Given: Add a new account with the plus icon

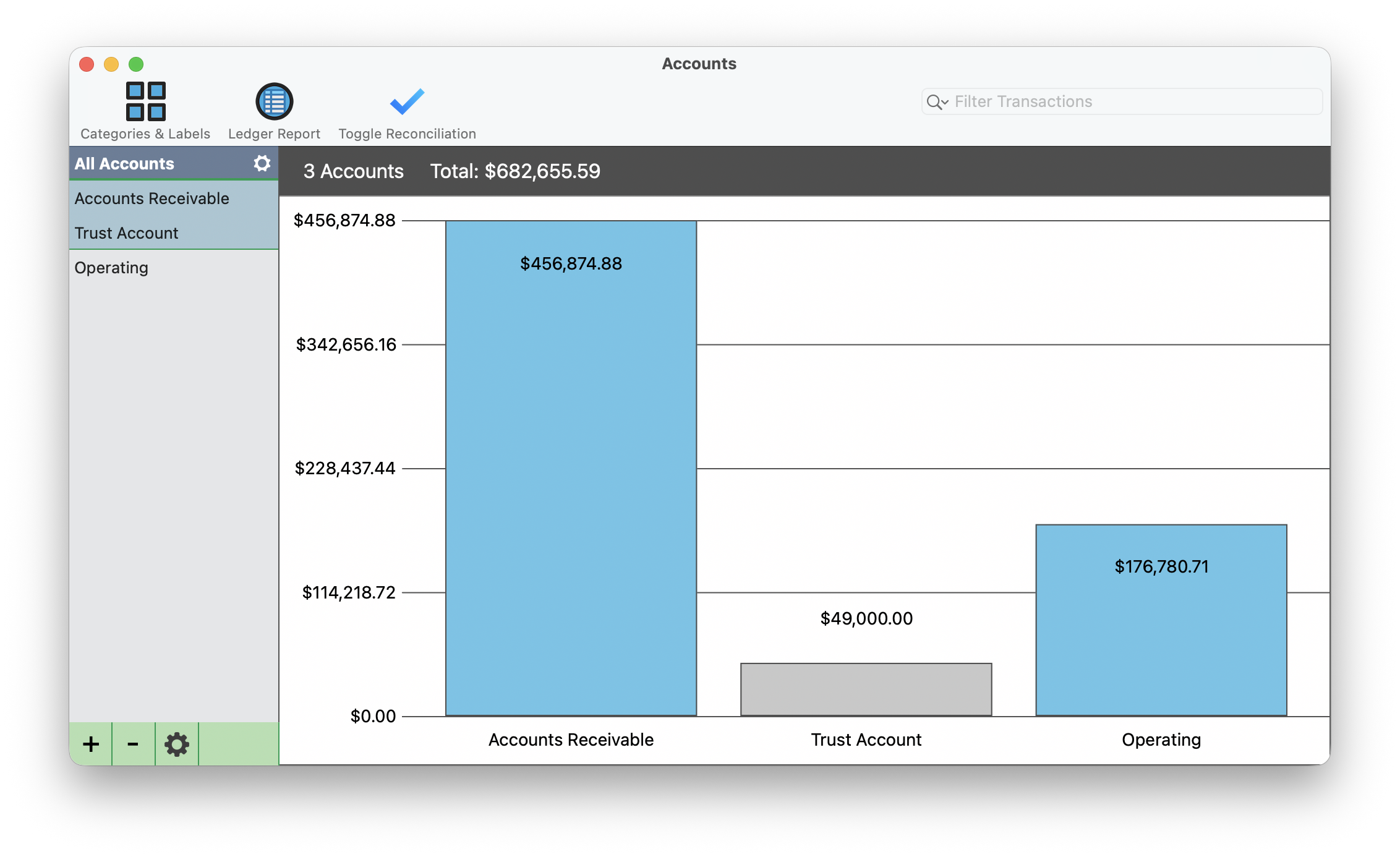Looking at the screenshot, I should pos(90,744).
